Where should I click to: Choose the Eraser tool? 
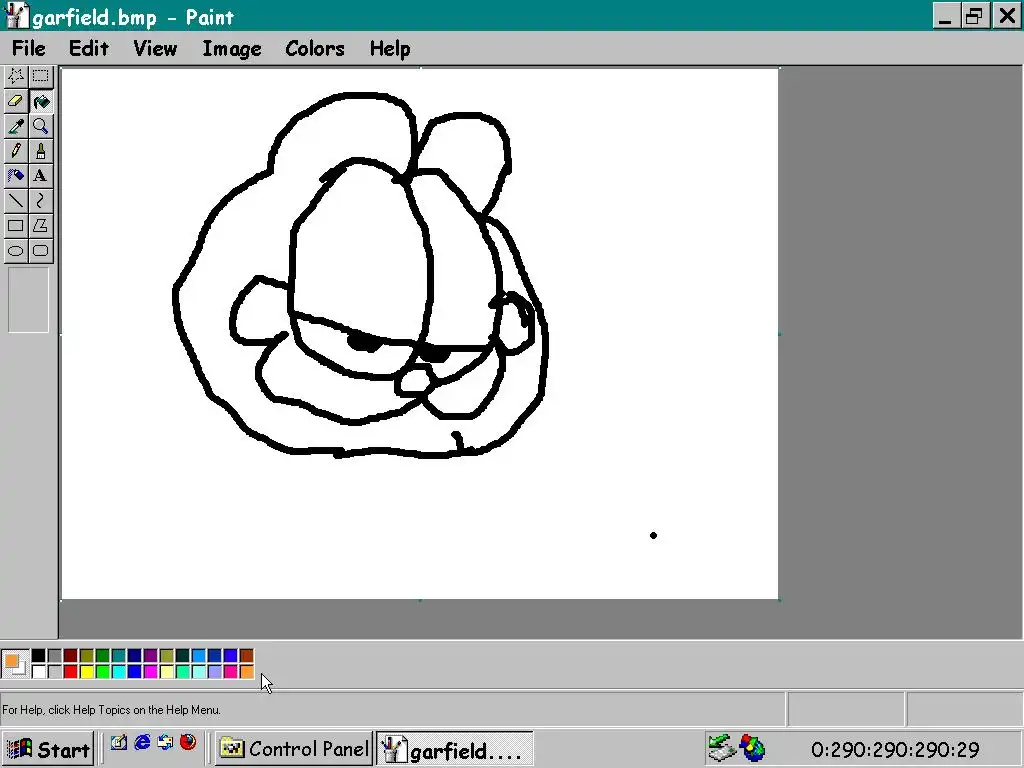(x=16, y=101)
